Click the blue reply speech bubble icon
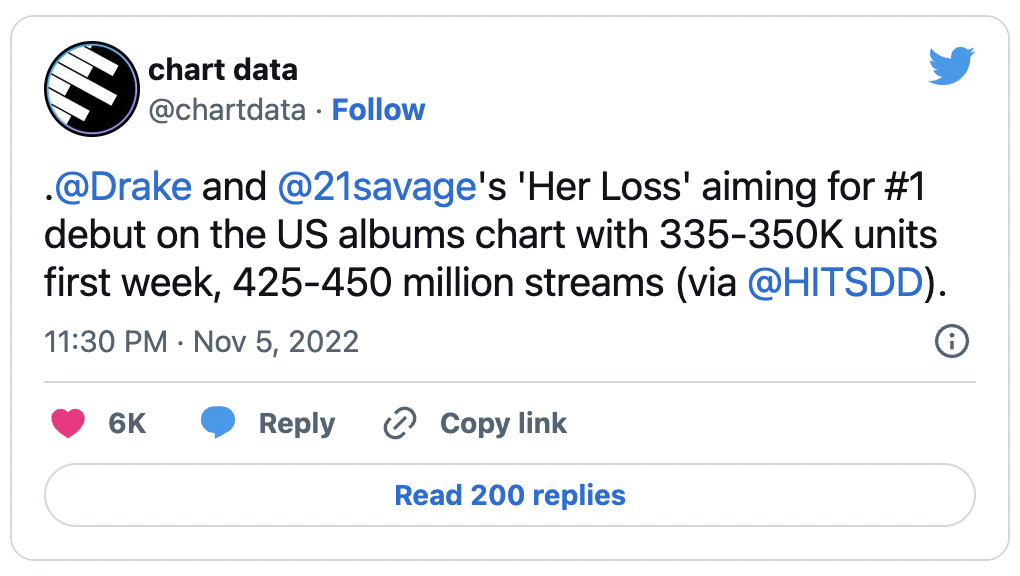The image size is (1020, 576). tap(218, 423)
